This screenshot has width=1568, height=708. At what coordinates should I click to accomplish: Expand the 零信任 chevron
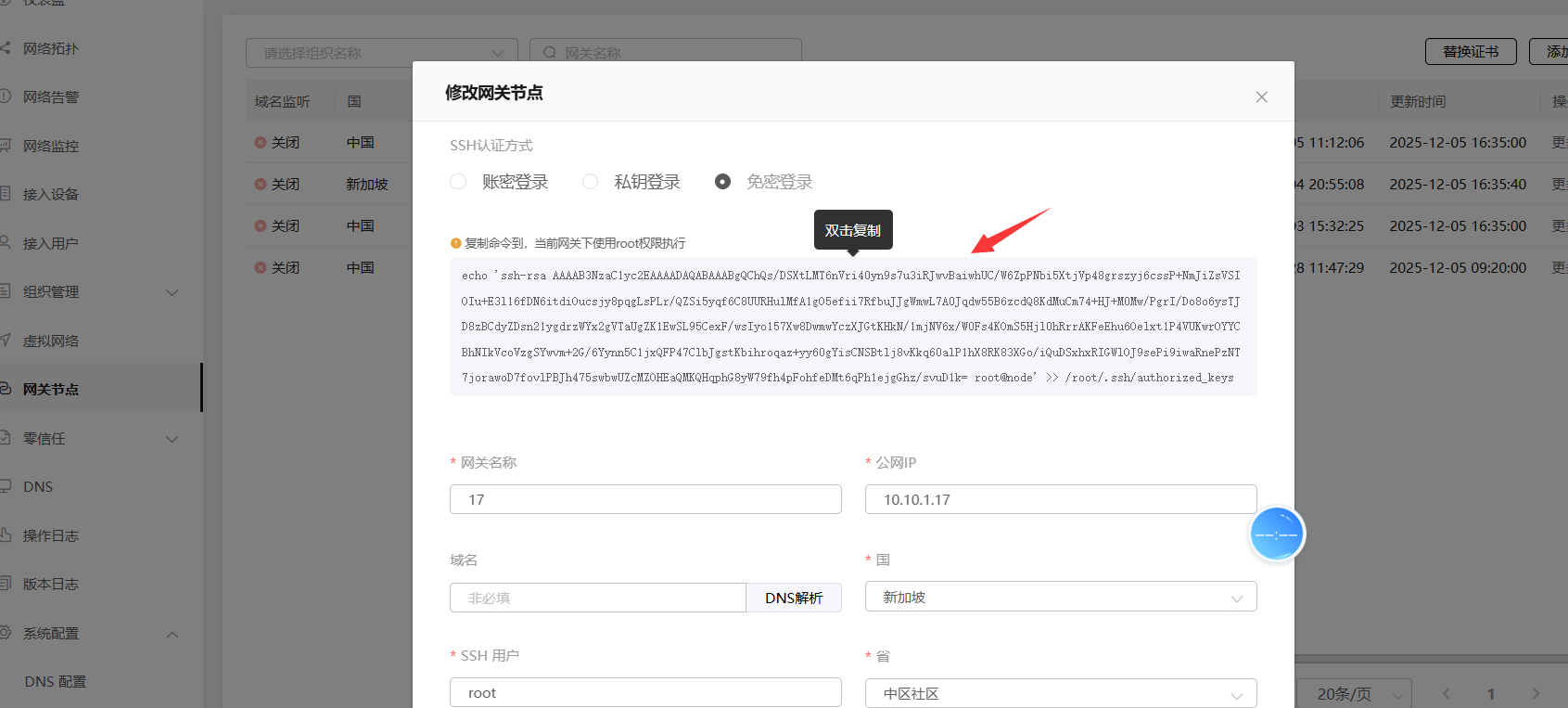click(x=172, y=439)
